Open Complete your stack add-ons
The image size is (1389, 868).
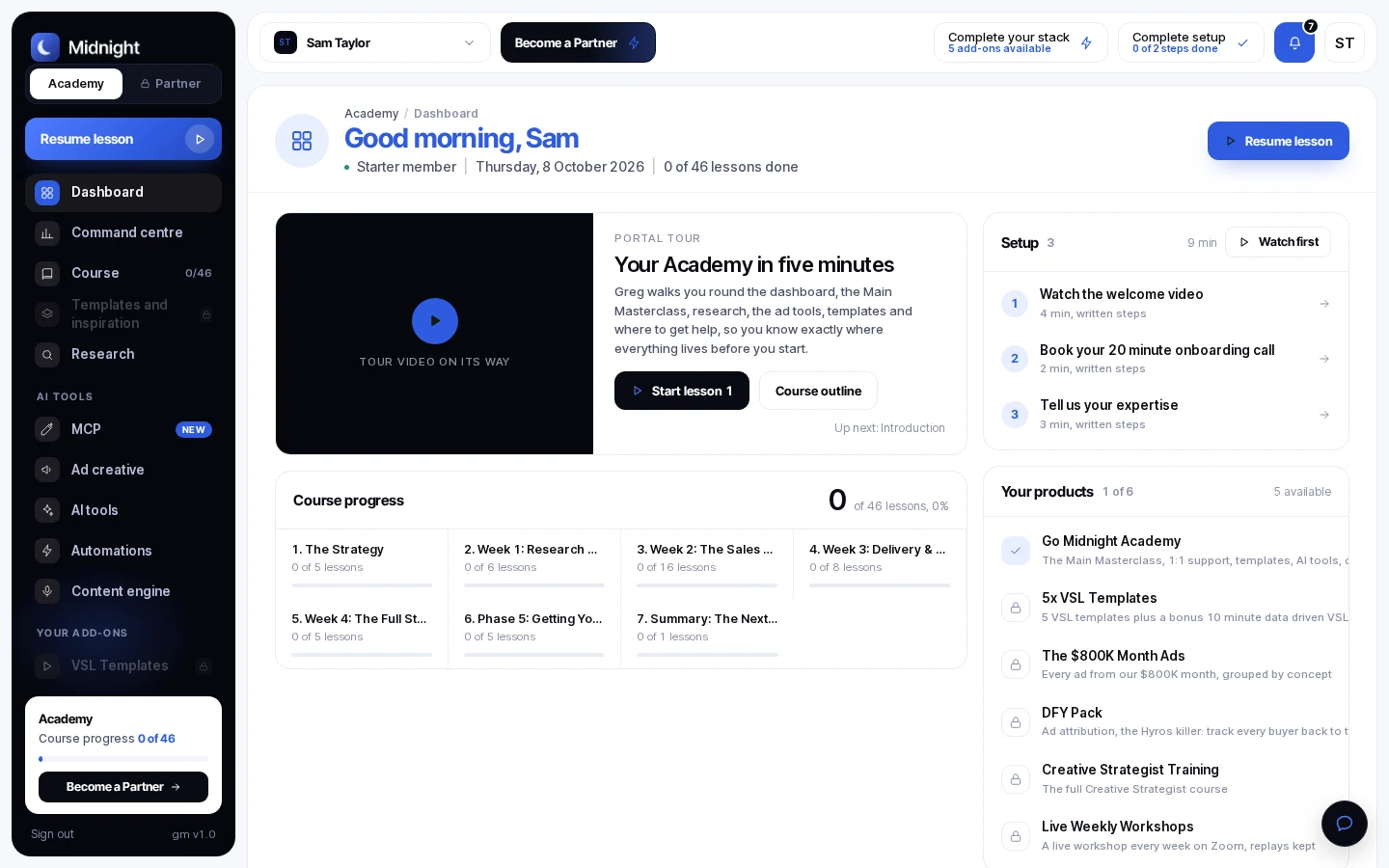coord(1021,42)
